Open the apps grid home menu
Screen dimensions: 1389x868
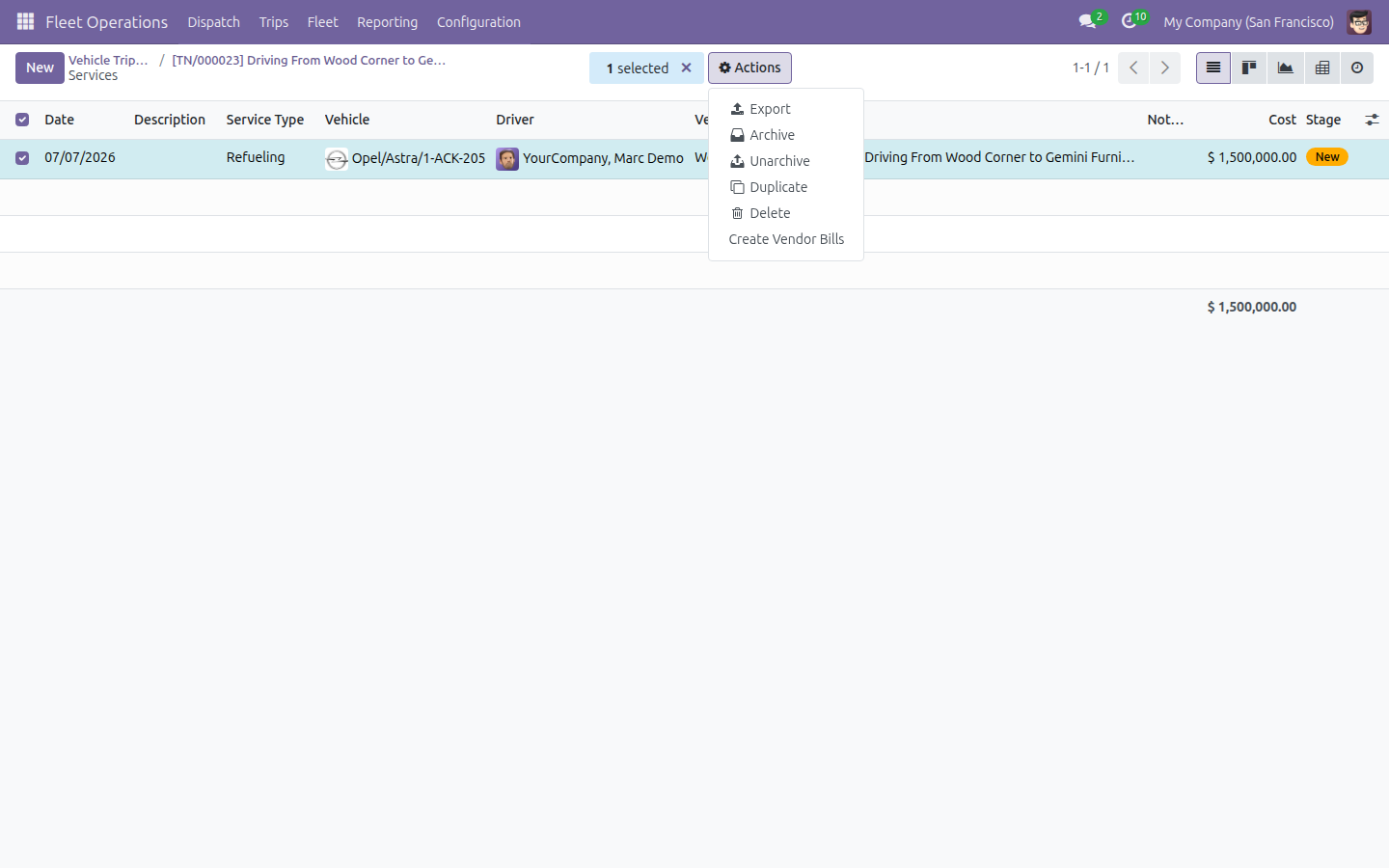coord(25,21)
